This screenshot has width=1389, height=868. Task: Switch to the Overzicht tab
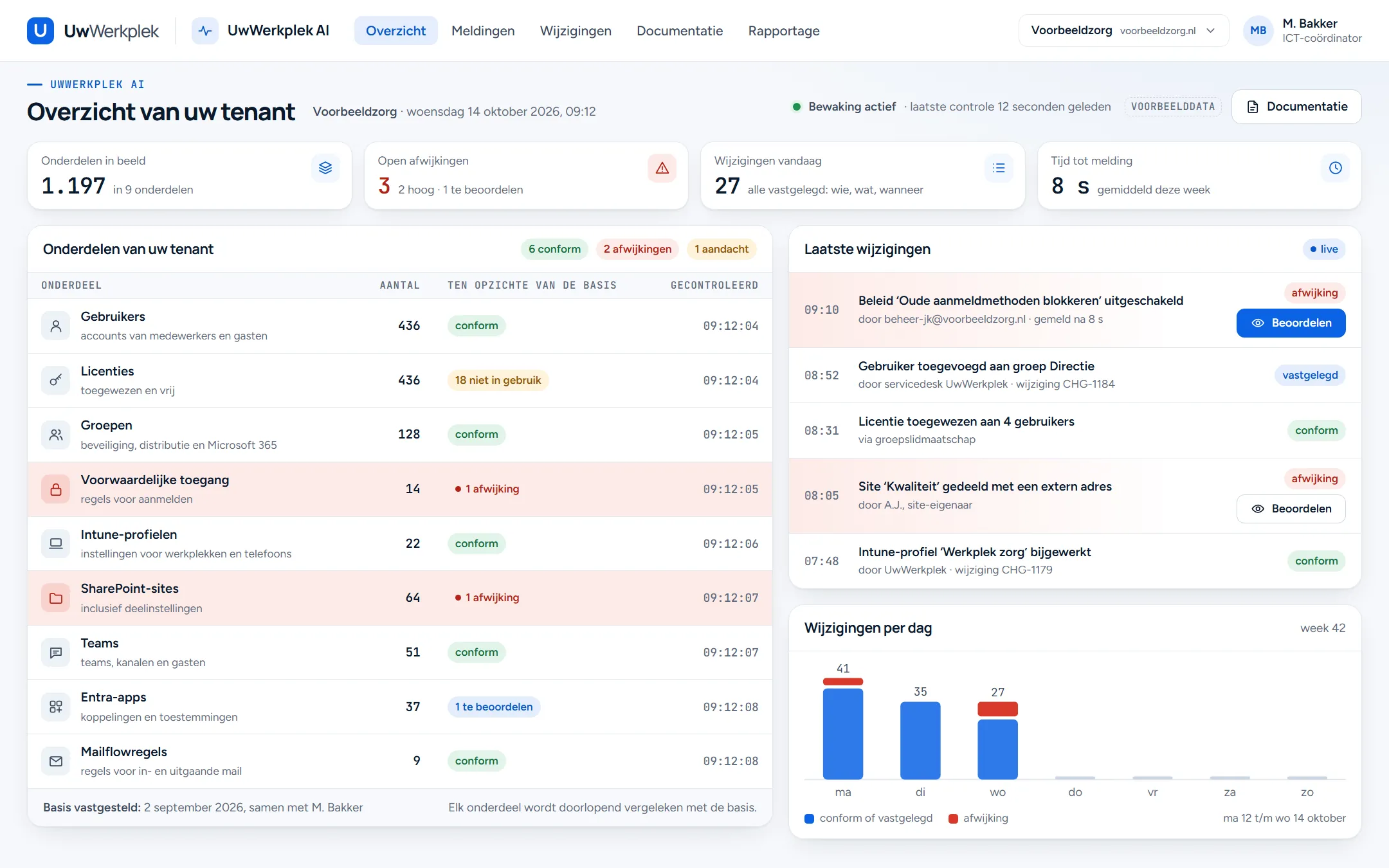[395, 30]
